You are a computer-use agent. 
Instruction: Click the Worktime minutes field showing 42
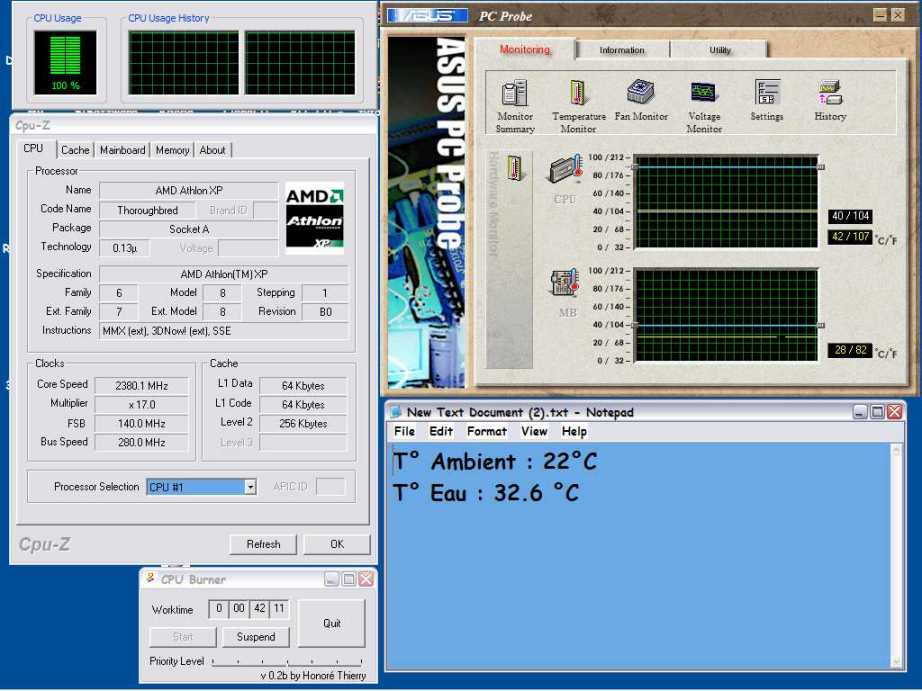point(259,608)
